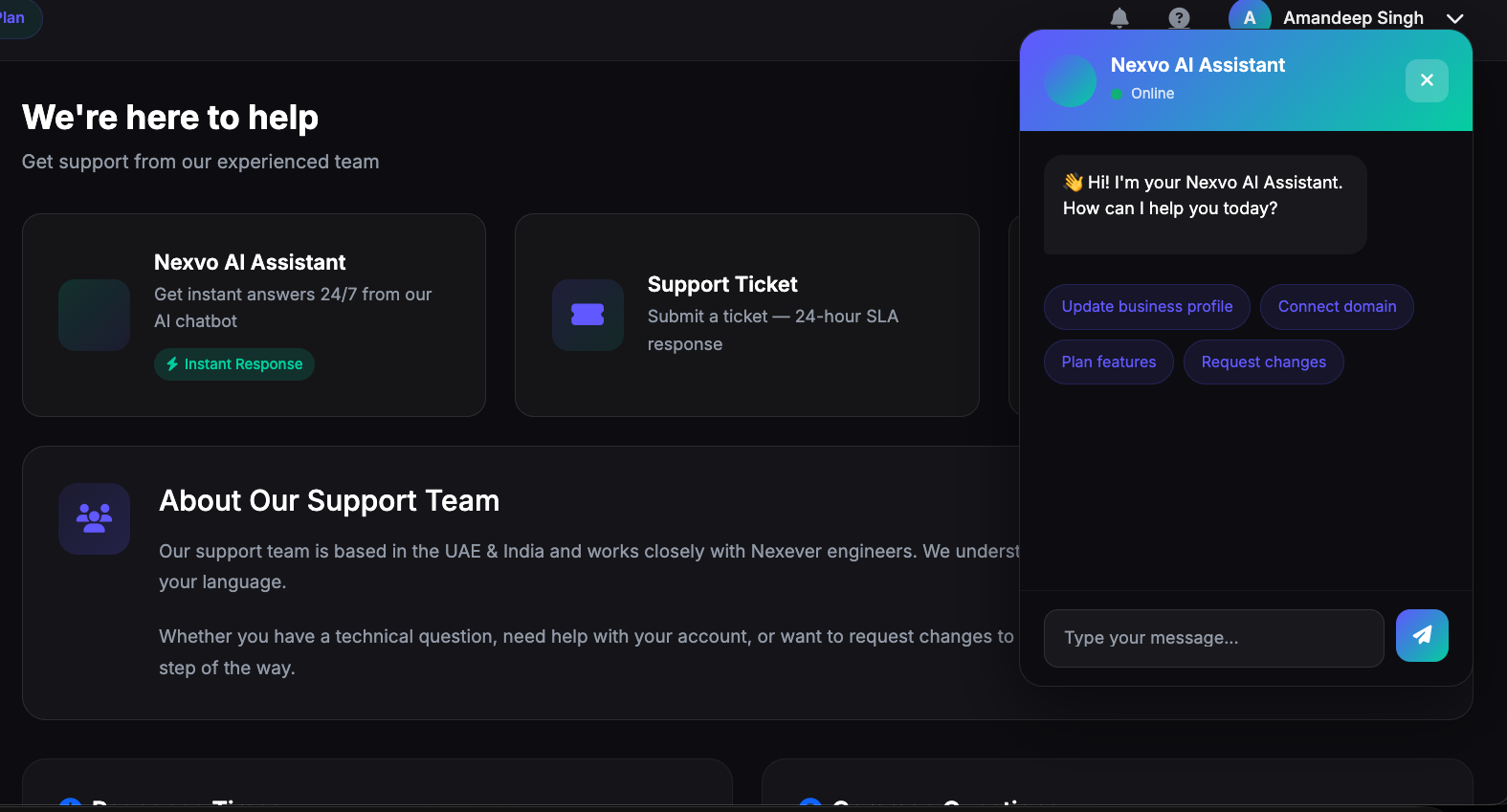Click the chat header round avatar

pos(1070,80)
